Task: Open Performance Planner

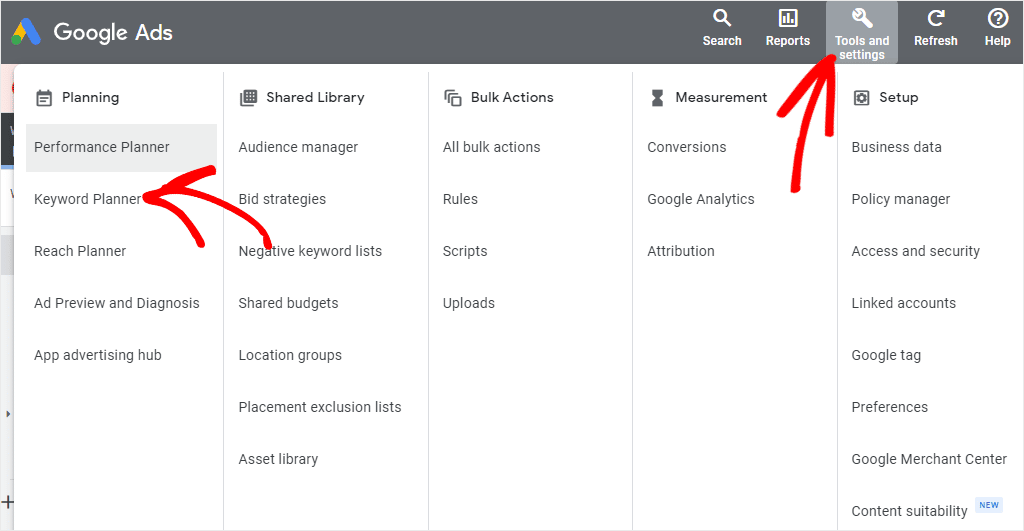Action: coord(121,148)
